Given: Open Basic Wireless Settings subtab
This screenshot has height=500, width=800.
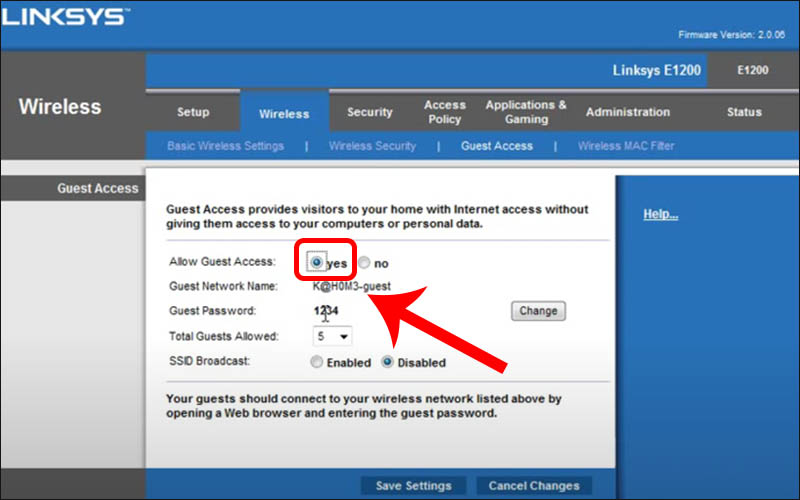Looking at the screenshot, I should (x=225, y=146).
